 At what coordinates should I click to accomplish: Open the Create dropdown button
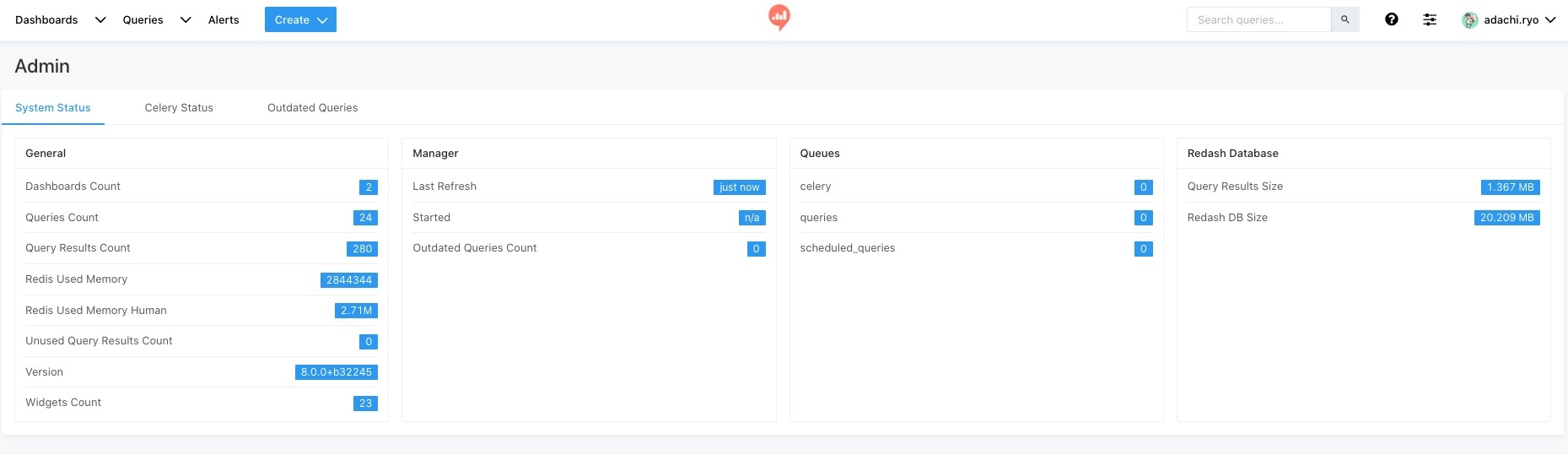point(300,19)
